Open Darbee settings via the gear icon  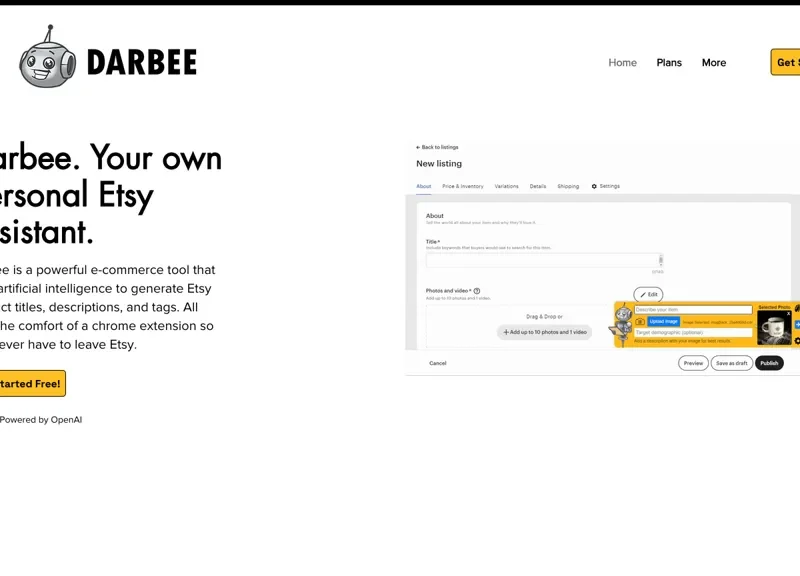pos(796,340)
